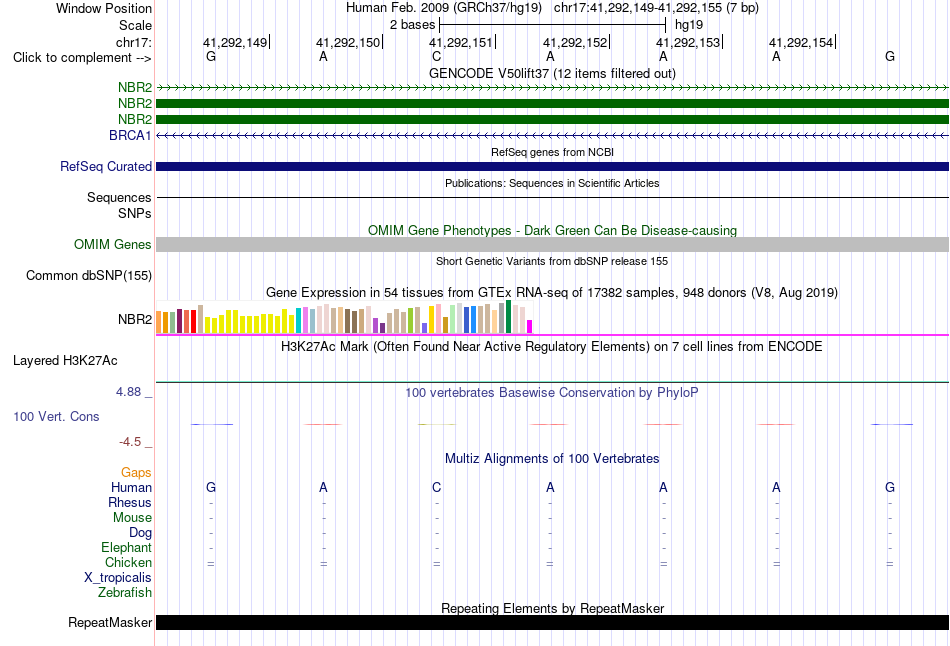Open GTEx 'Gene Expression in 54 tissues' title
The image size is (950, 646).
click(x=552, y=293)
